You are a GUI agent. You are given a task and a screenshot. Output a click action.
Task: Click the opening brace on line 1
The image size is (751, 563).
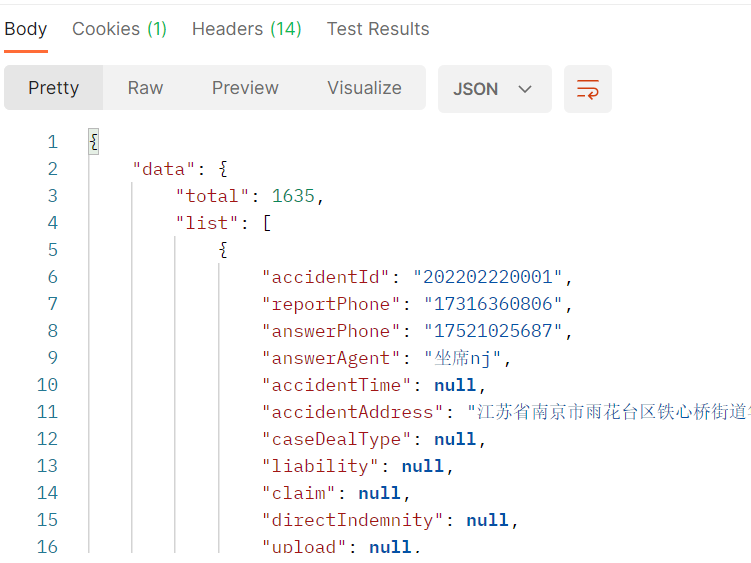coord(94,142)
